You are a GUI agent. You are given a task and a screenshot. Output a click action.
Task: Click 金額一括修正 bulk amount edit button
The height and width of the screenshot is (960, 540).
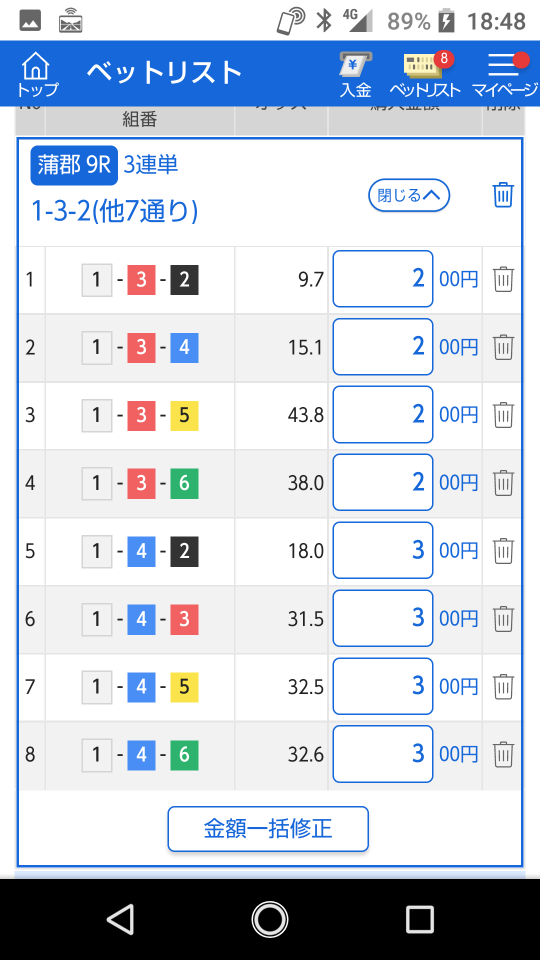tap(268, 829)
